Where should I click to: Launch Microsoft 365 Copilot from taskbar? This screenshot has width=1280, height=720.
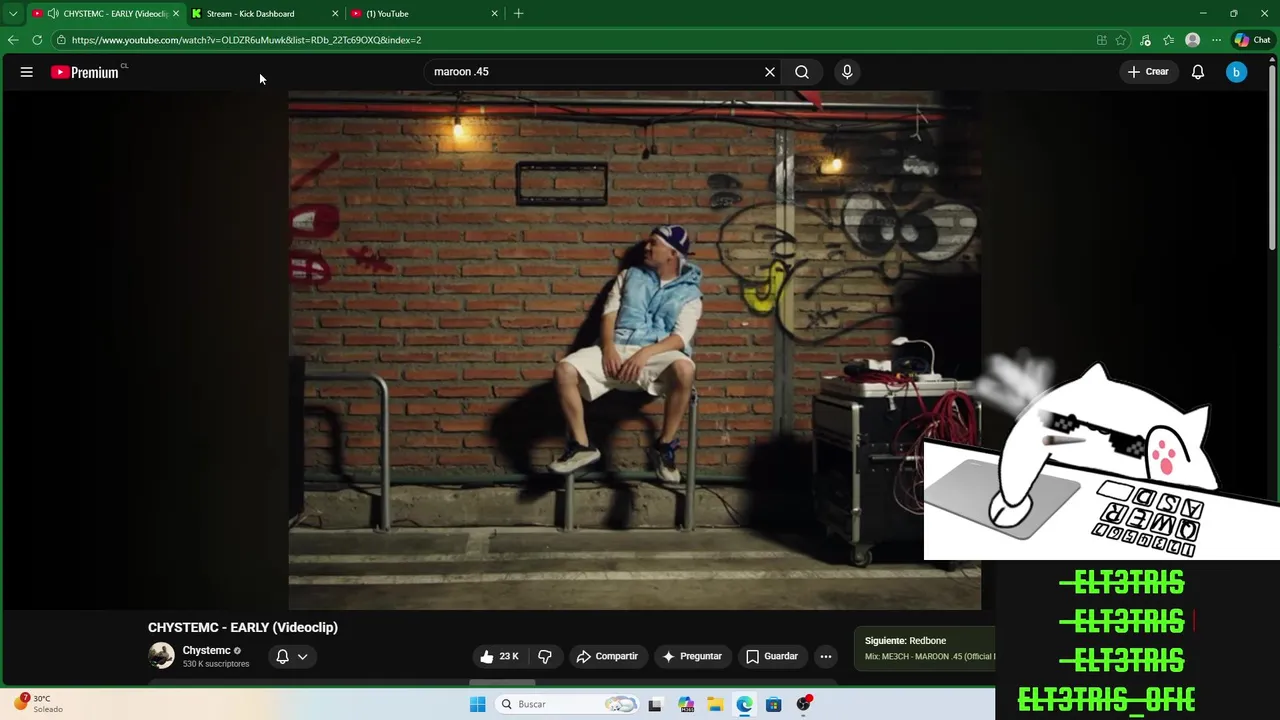pyautogui.click(x=686, y=705)
